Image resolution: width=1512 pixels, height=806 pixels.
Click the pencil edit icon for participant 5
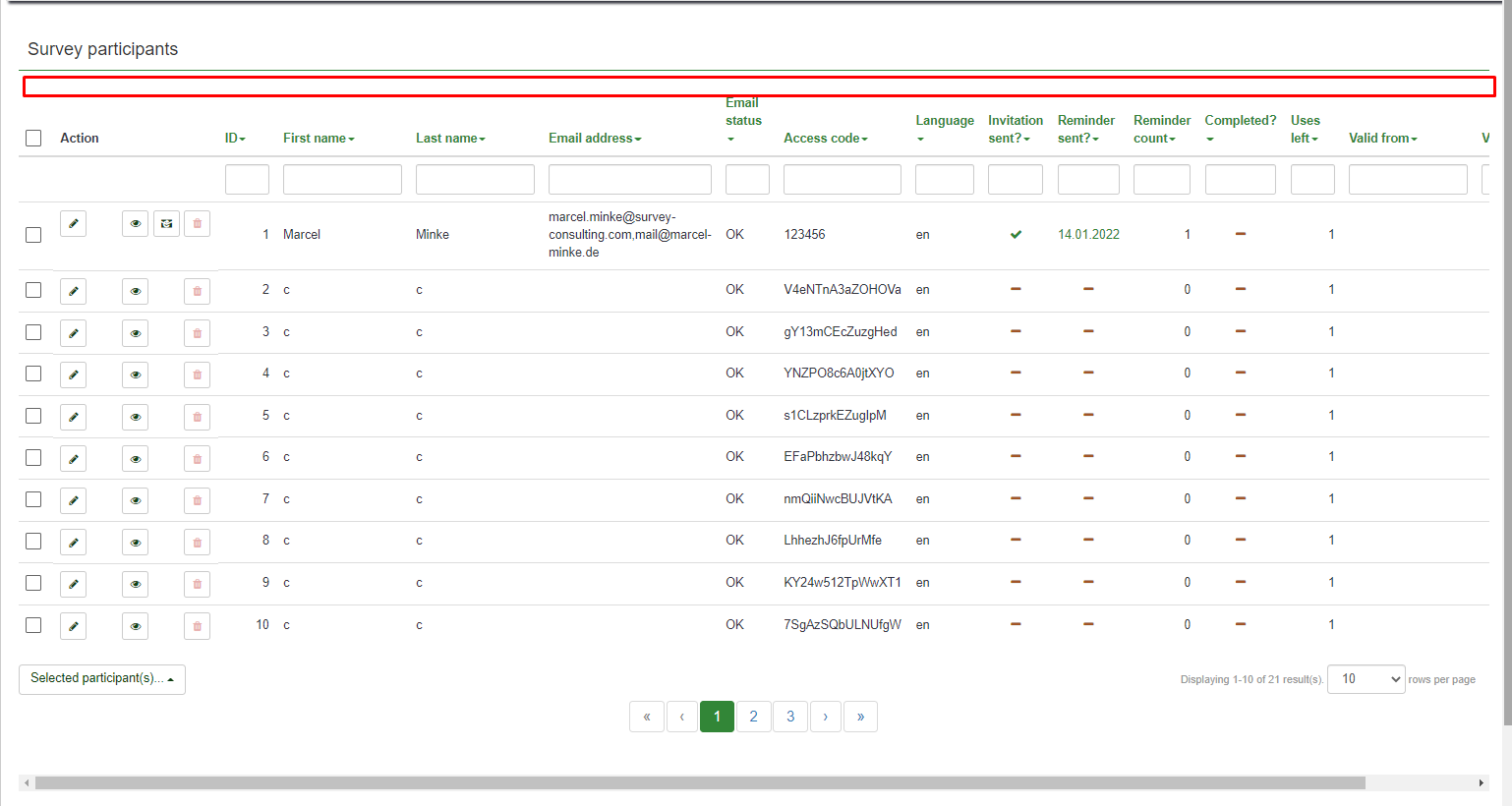(x=73, y=417)
